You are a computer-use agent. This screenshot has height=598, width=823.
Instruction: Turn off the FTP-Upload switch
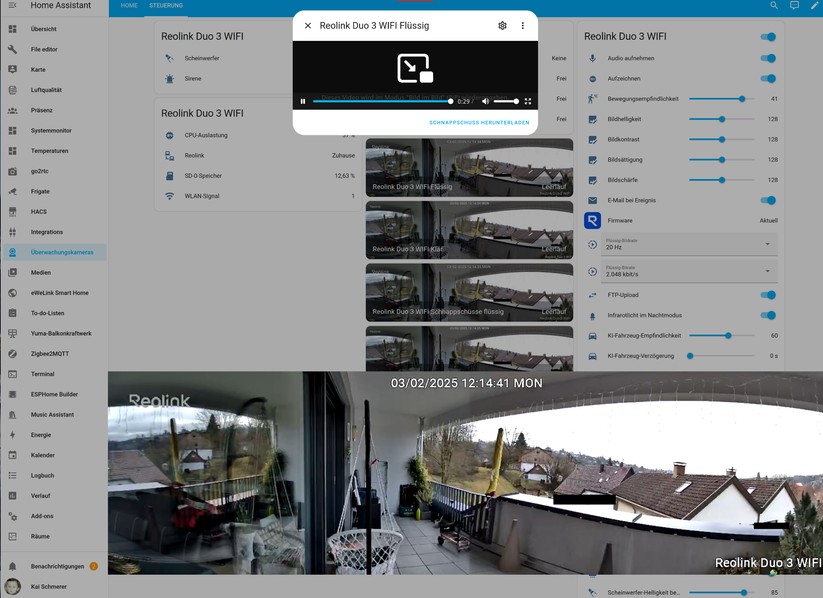tap(768, 293)
